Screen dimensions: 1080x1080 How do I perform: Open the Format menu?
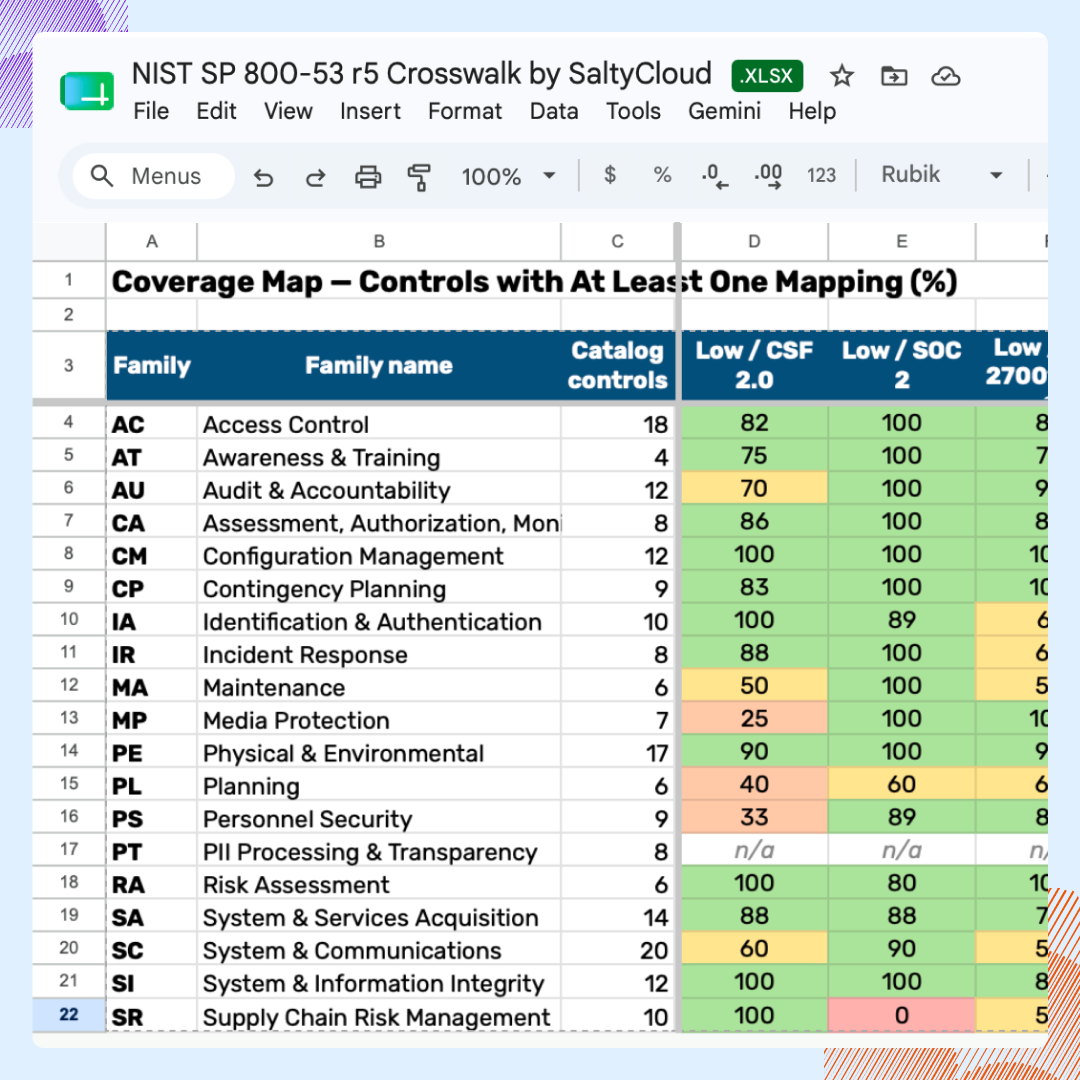(465, 111)
